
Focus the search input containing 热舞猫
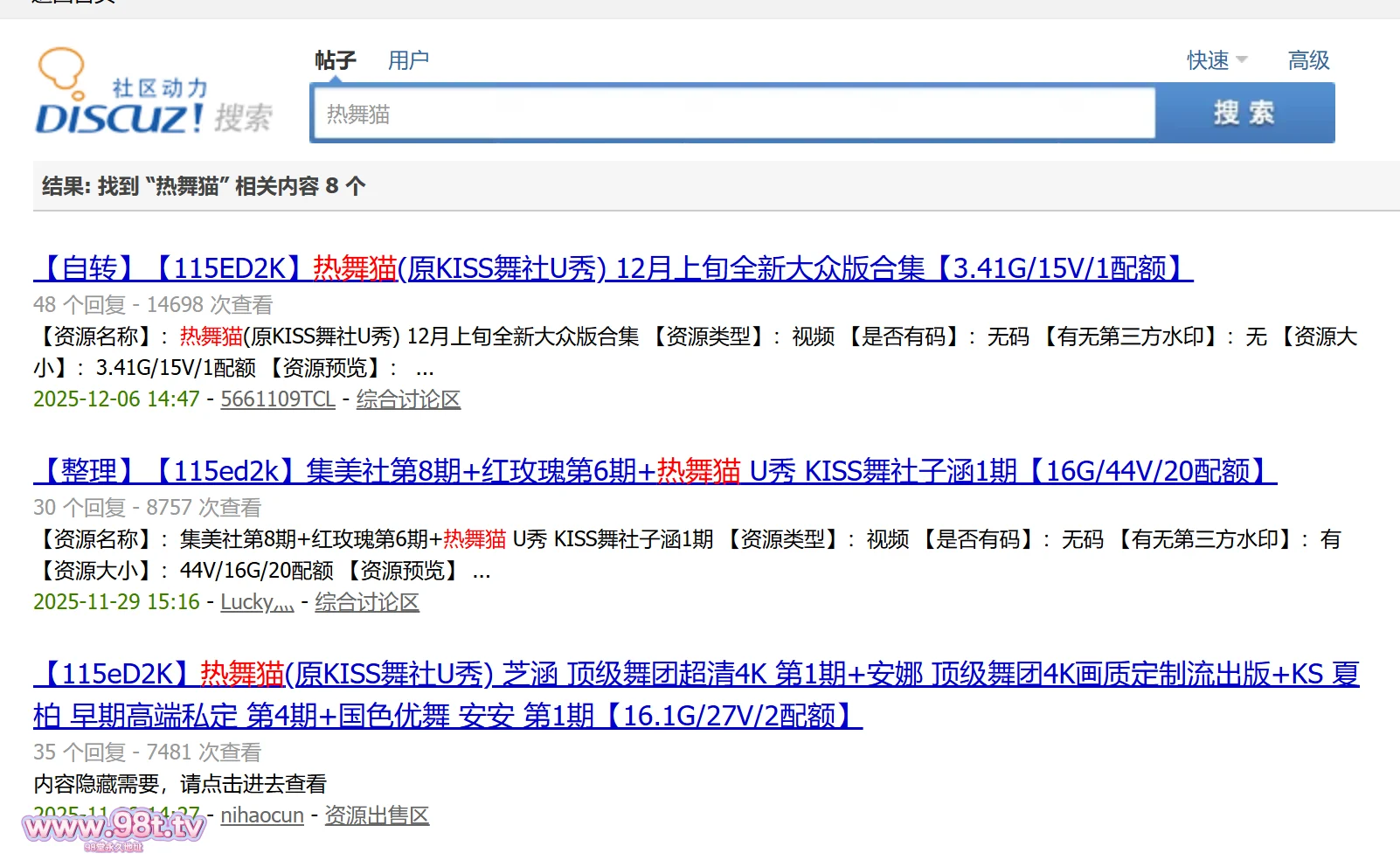click(x=734, y=114)
